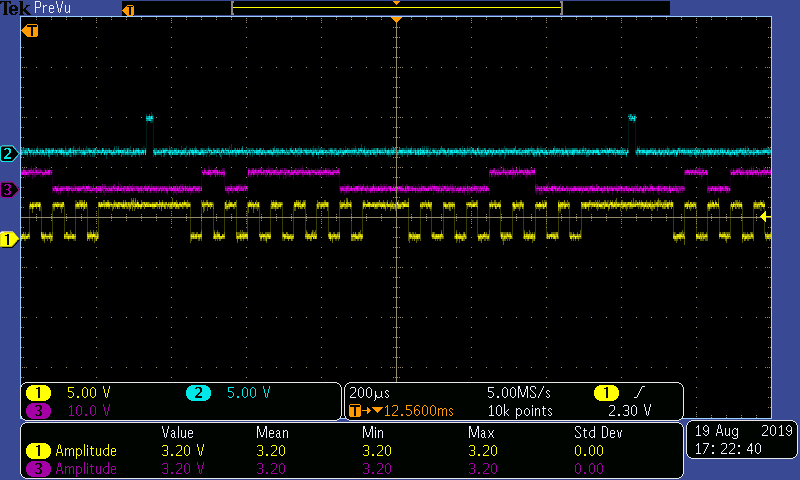Click the Value column header in measurements
Image resolution: width=800 pixels, height=480 pixels.
coord(178,433)
